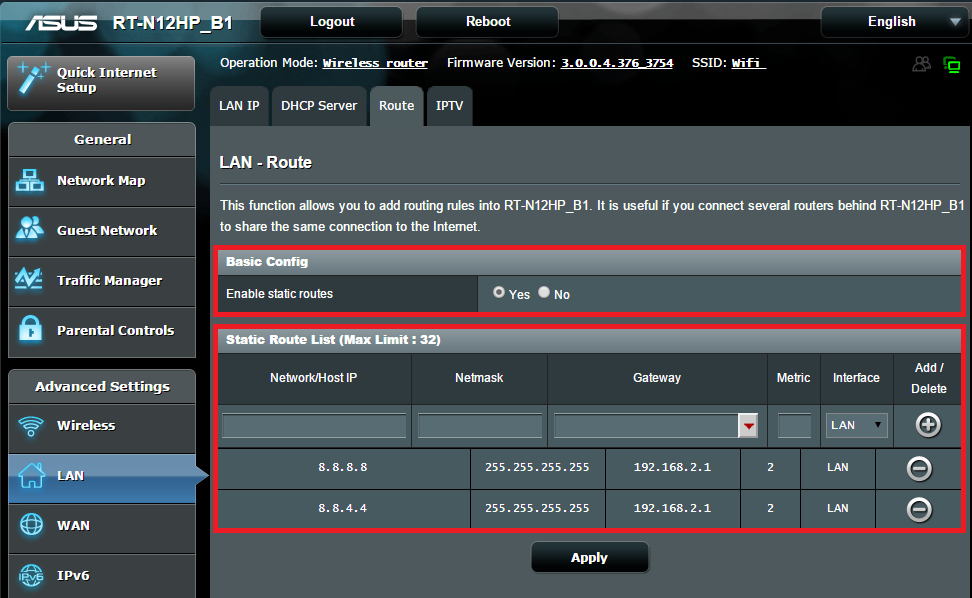Click the firmware version 3.0.0.4.376_3754 link

pyautogui.click(x=617, y=63)
